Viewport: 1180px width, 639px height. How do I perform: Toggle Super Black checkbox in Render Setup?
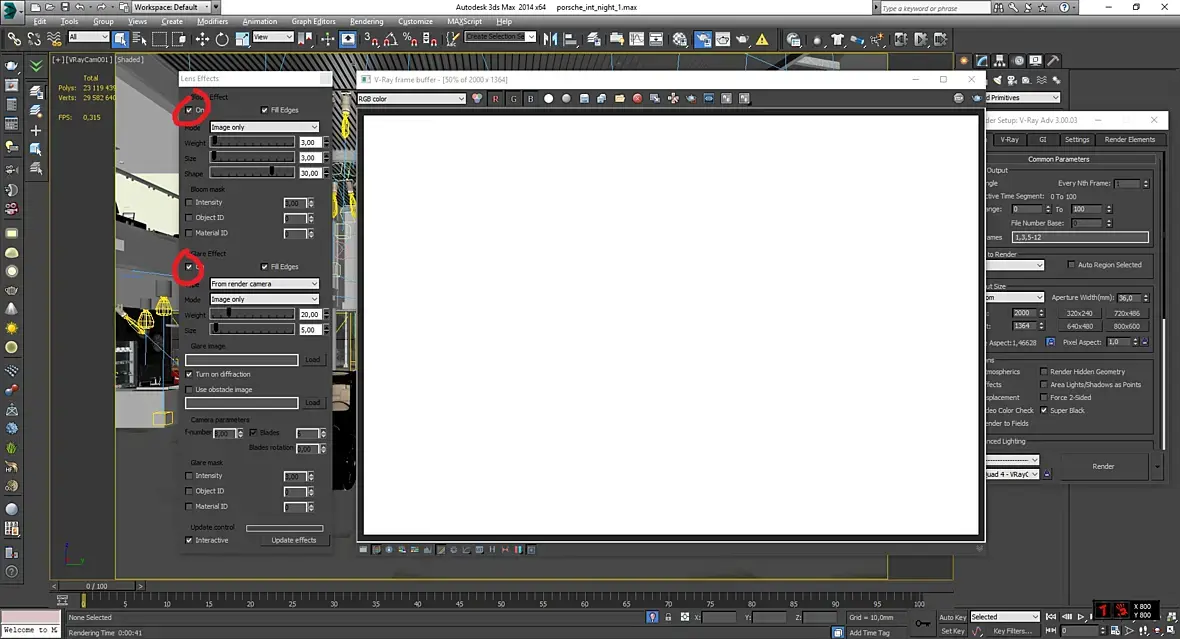[1044, 410]
